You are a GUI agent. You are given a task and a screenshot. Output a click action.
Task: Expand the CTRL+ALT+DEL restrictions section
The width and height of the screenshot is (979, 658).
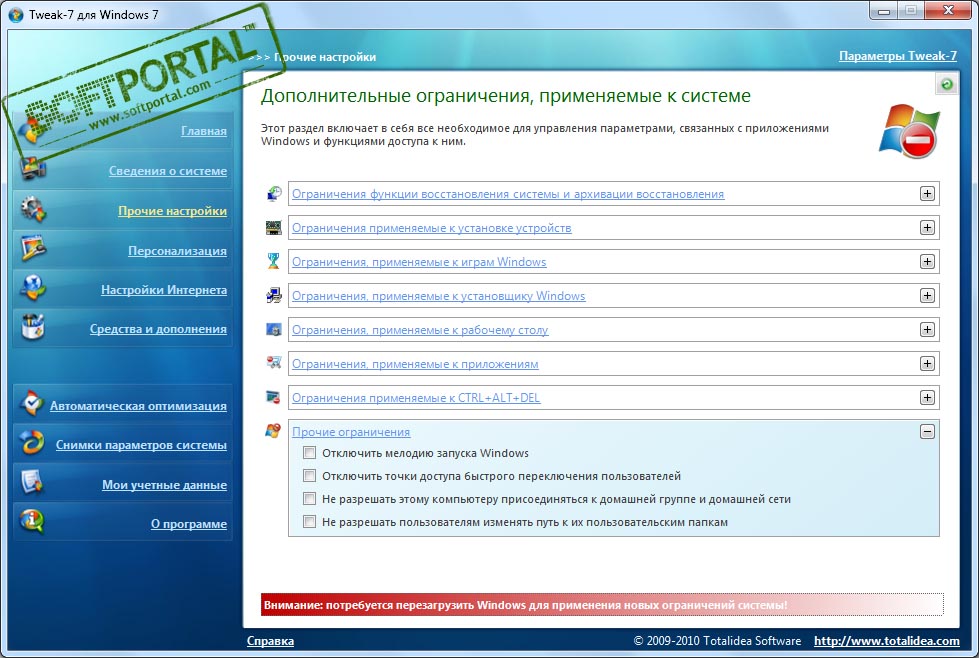pyautogui.click(x=927, y=398)
